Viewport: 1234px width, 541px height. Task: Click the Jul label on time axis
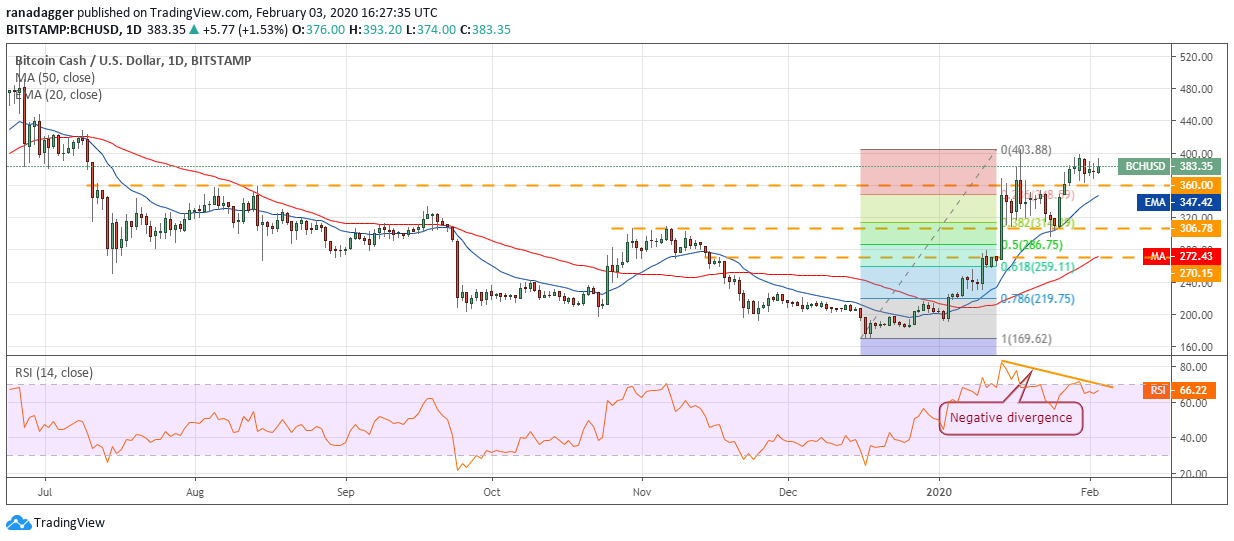(x=47, y=492)
